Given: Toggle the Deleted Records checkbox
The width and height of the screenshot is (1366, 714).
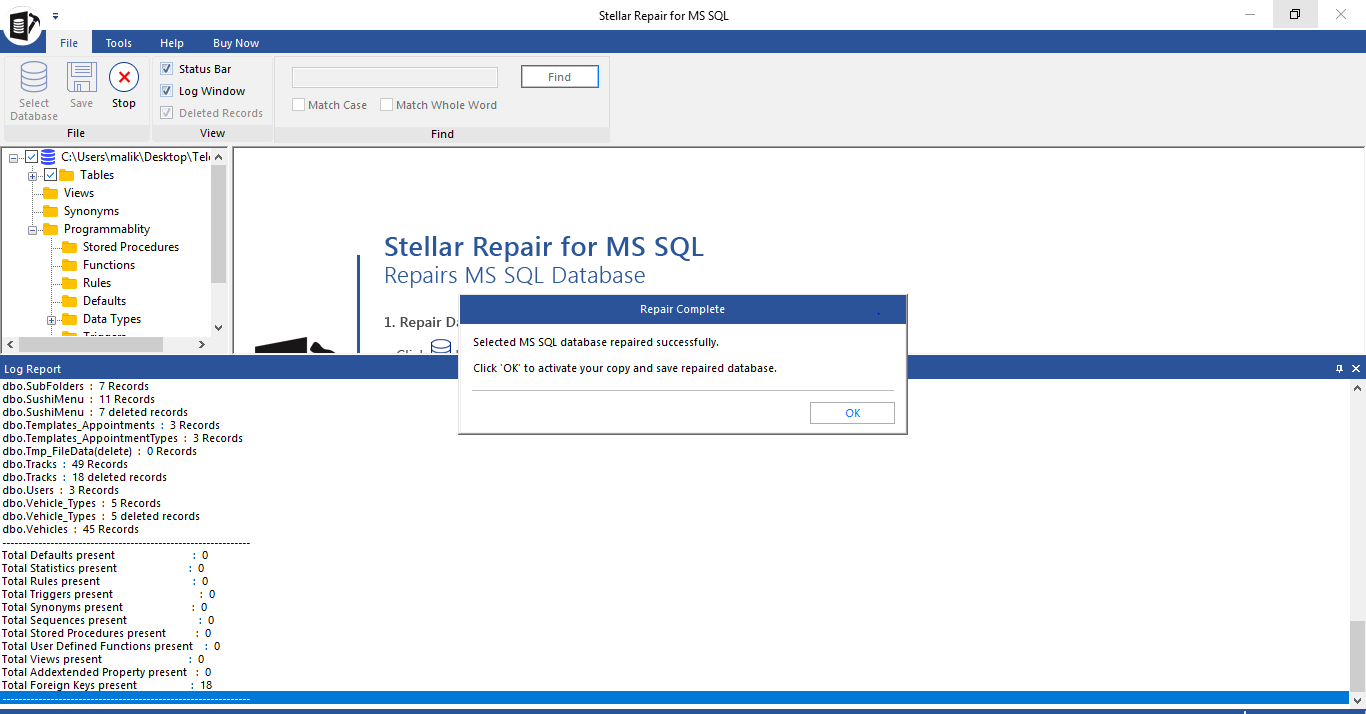Looking at the screenshot, I should [167, 113].
